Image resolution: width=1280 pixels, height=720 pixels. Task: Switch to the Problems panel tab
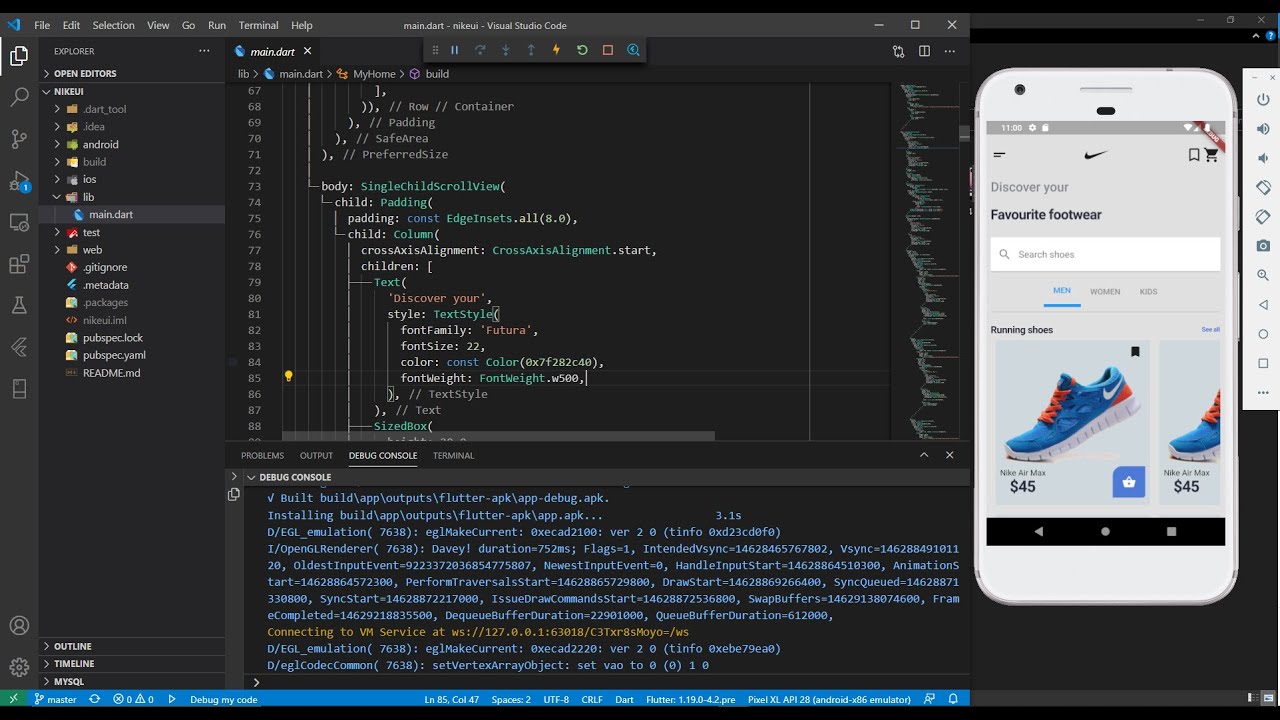(x=262, y=455)
